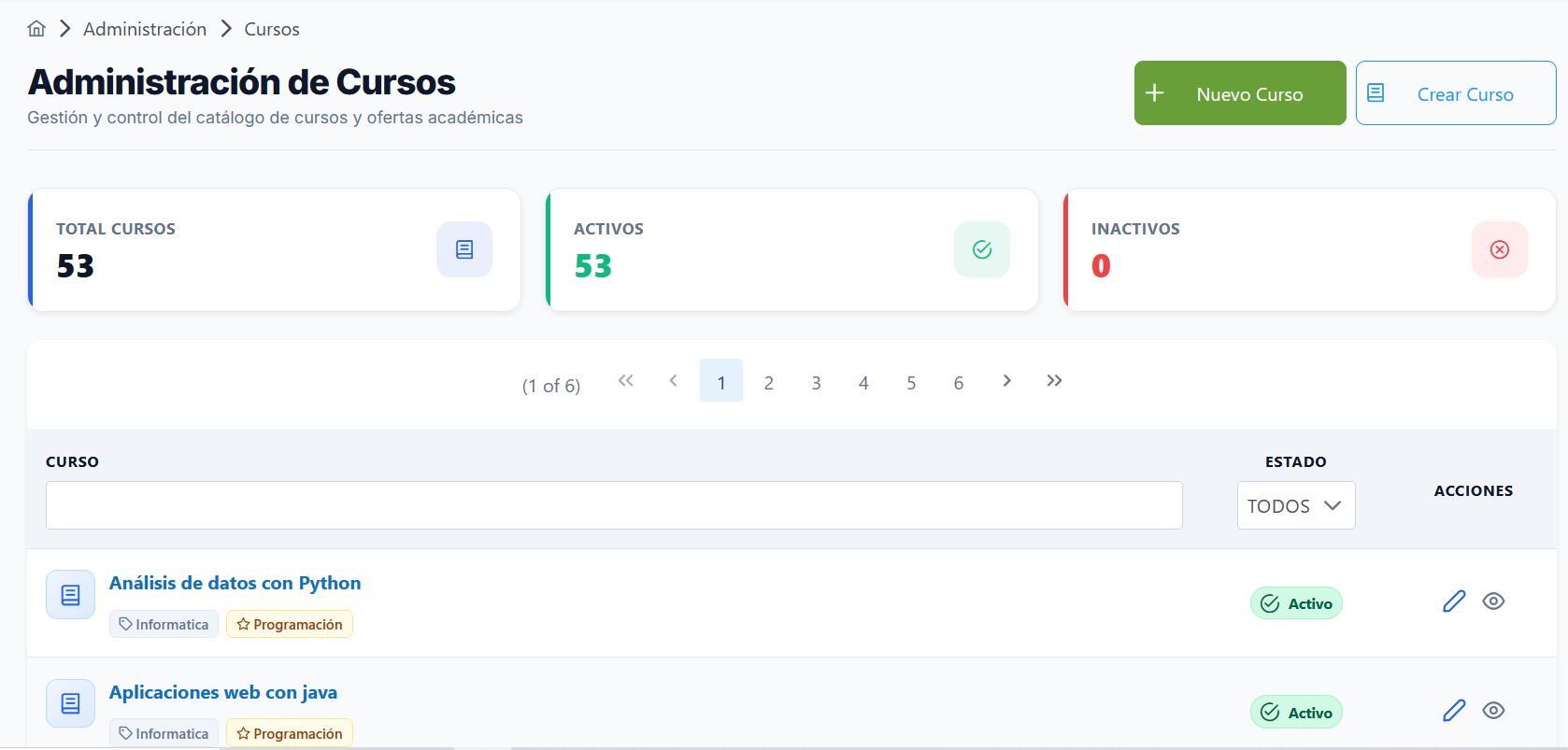Focus the Curso filter text field
The height and width of the screenshot is (750, 1568).
click(614, 505)
